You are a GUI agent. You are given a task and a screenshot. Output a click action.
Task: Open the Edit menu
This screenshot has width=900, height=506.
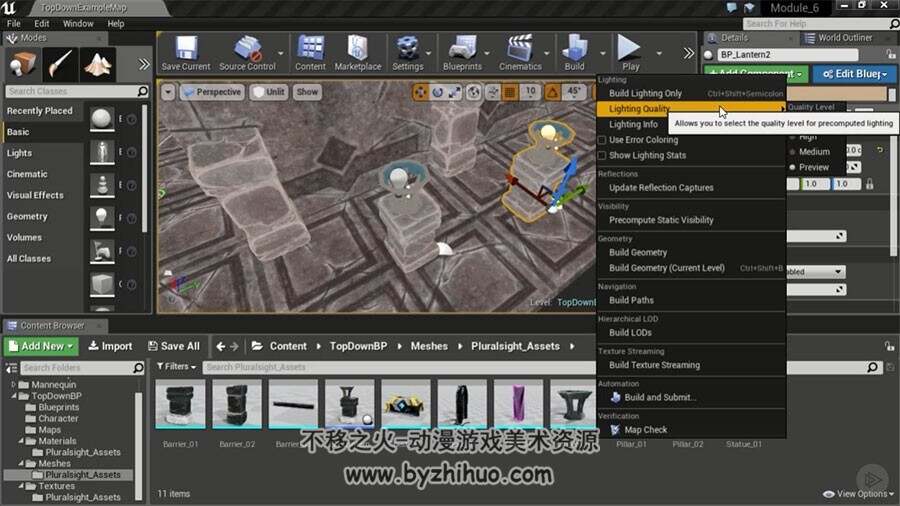tap(41, 24)
